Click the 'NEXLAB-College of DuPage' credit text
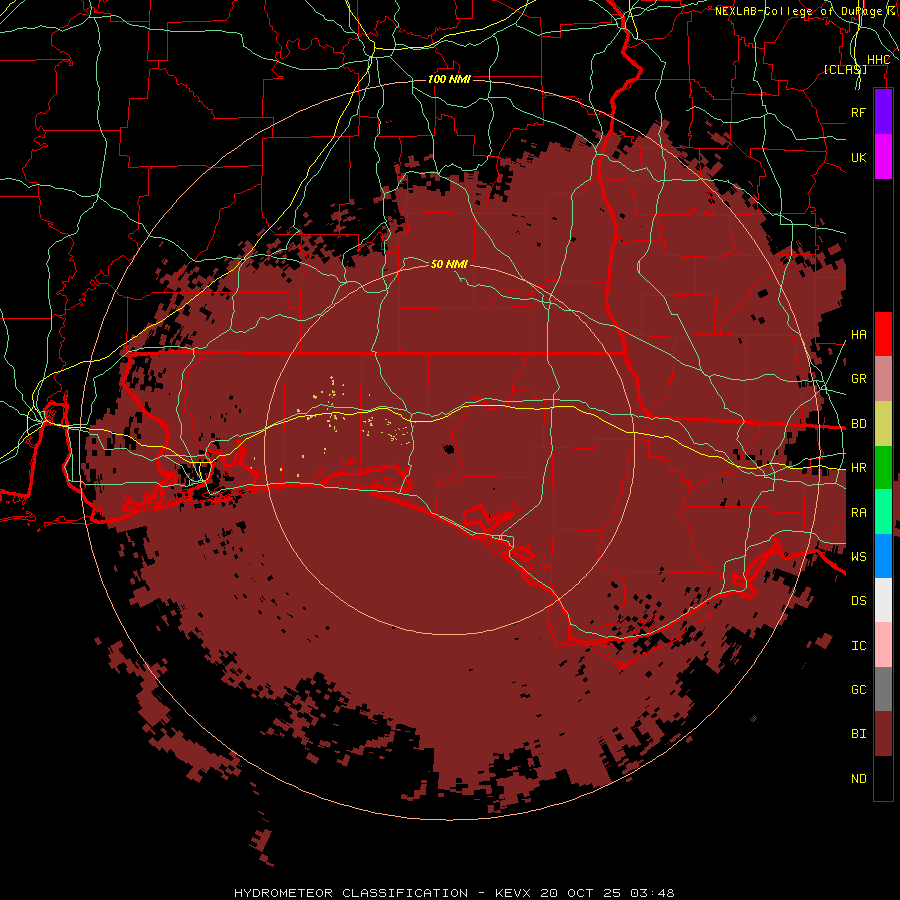900x900 pixels. tap(798, 11)
